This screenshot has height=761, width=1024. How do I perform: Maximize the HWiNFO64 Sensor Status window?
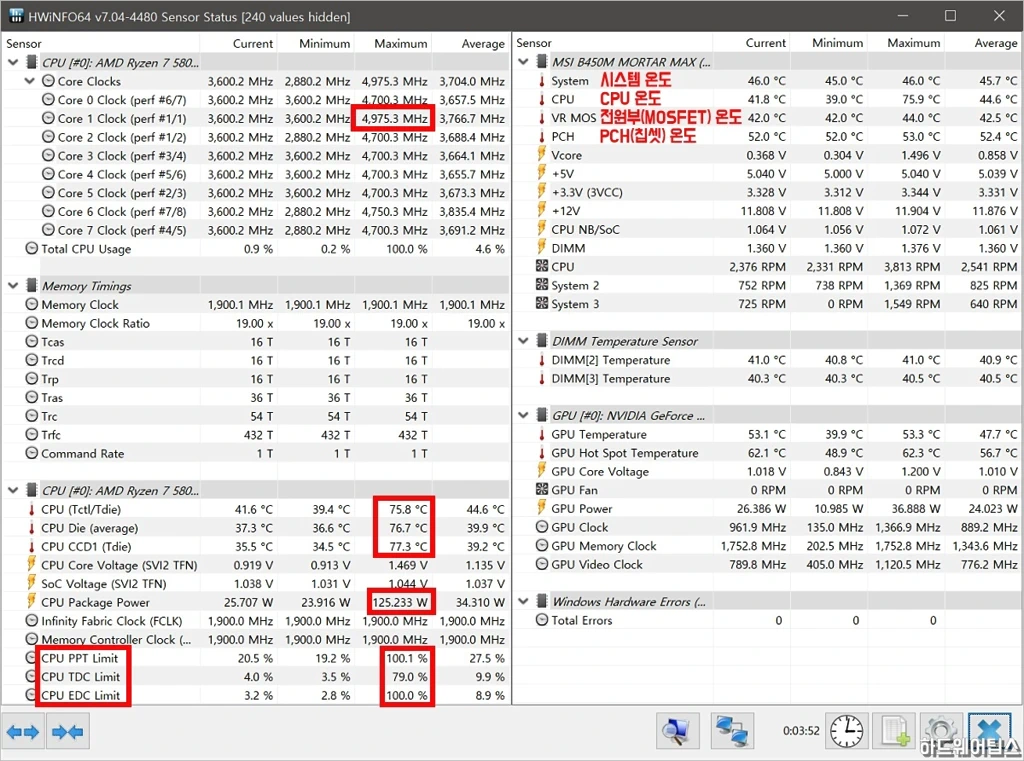click(x=950, y=16)
